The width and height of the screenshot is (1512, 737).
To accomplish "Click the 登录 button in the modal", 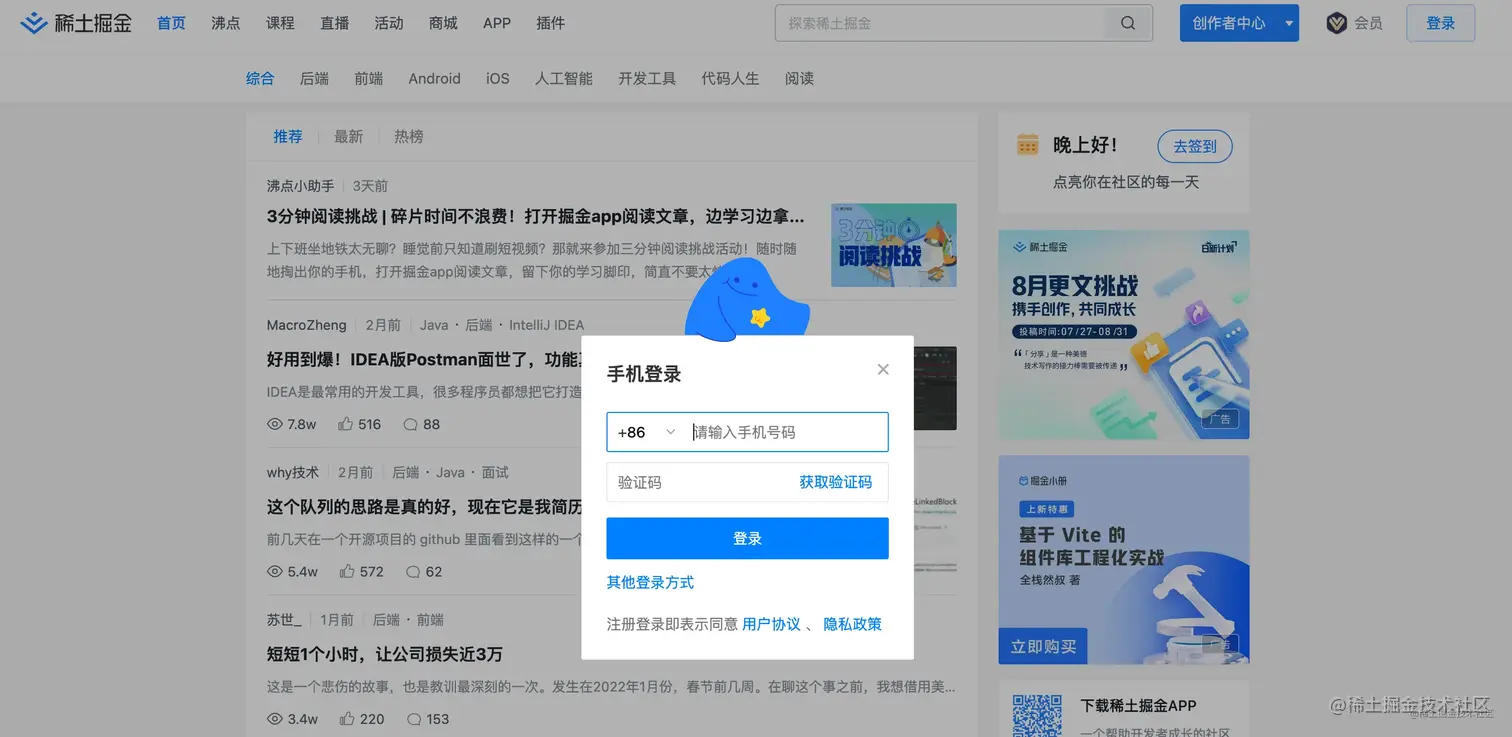I will coord(747,538).
